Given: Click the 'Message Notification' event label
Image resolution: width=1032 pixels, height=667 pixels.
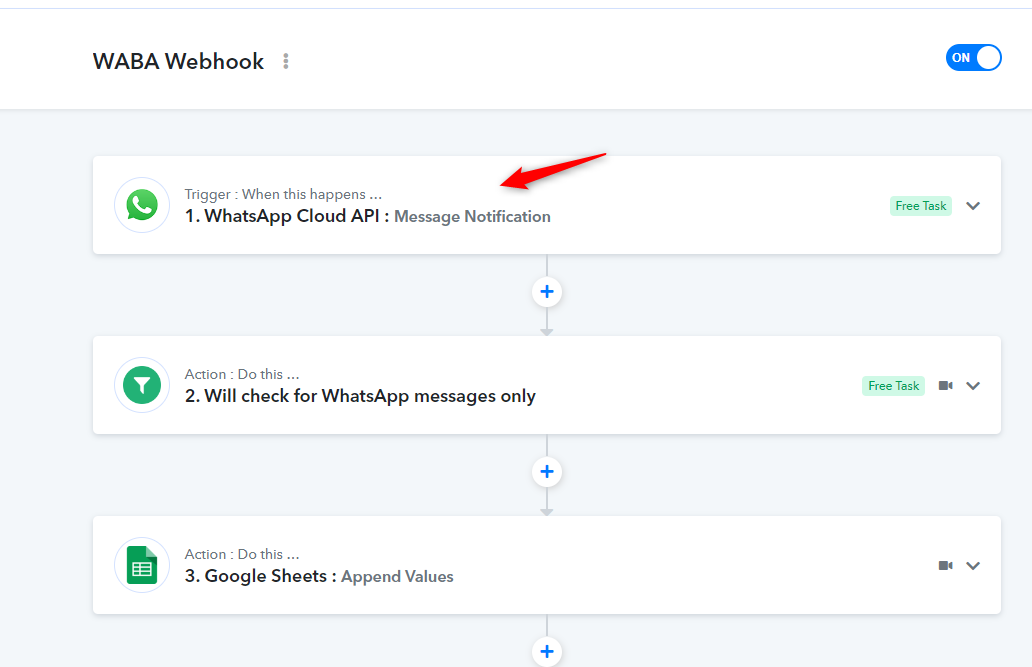Looking at the screenshot, I should [x=472, y=217].
